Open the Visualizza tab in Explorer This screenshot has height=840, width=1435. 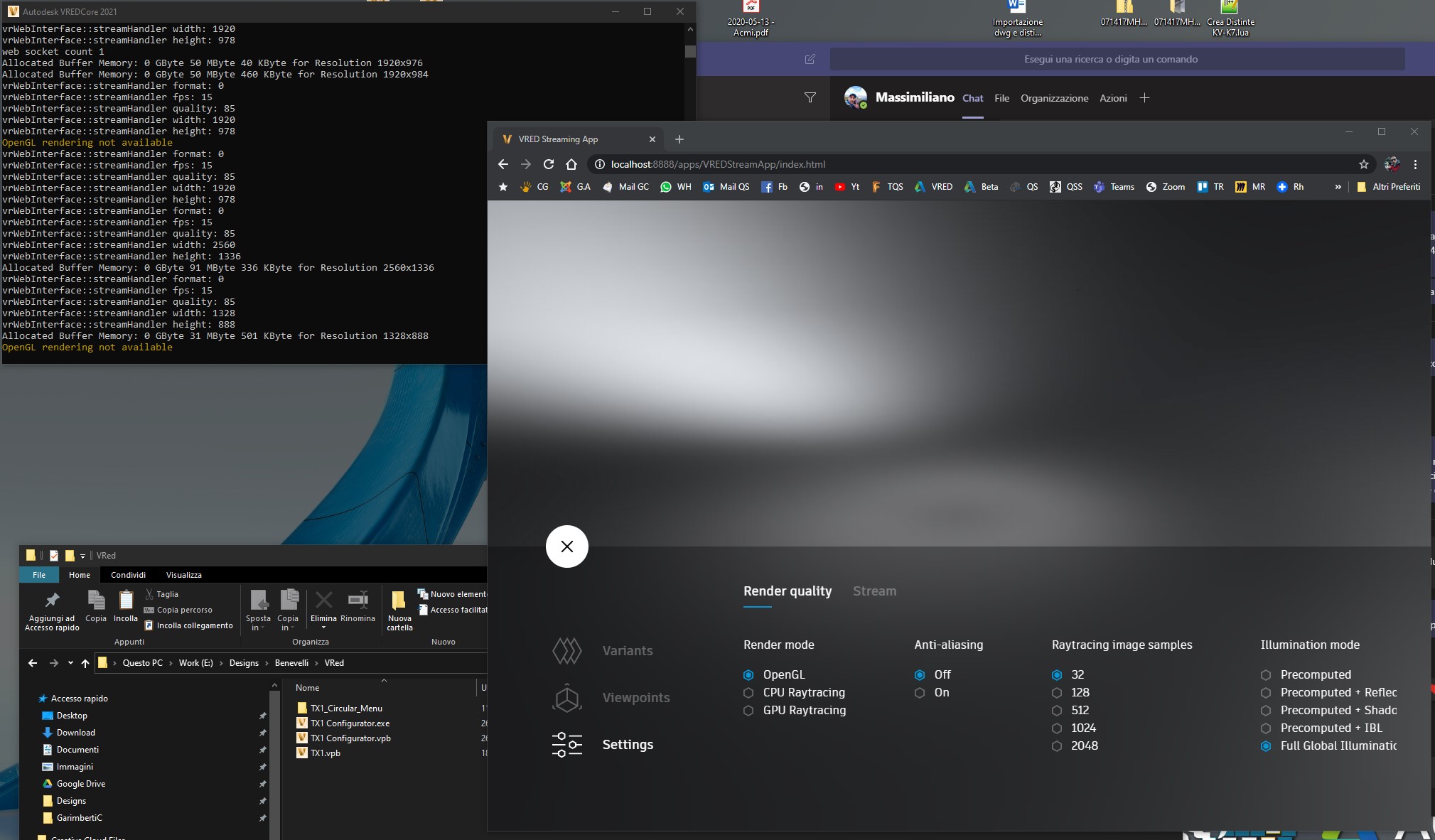pyautogui.click(x=183, y=575)
